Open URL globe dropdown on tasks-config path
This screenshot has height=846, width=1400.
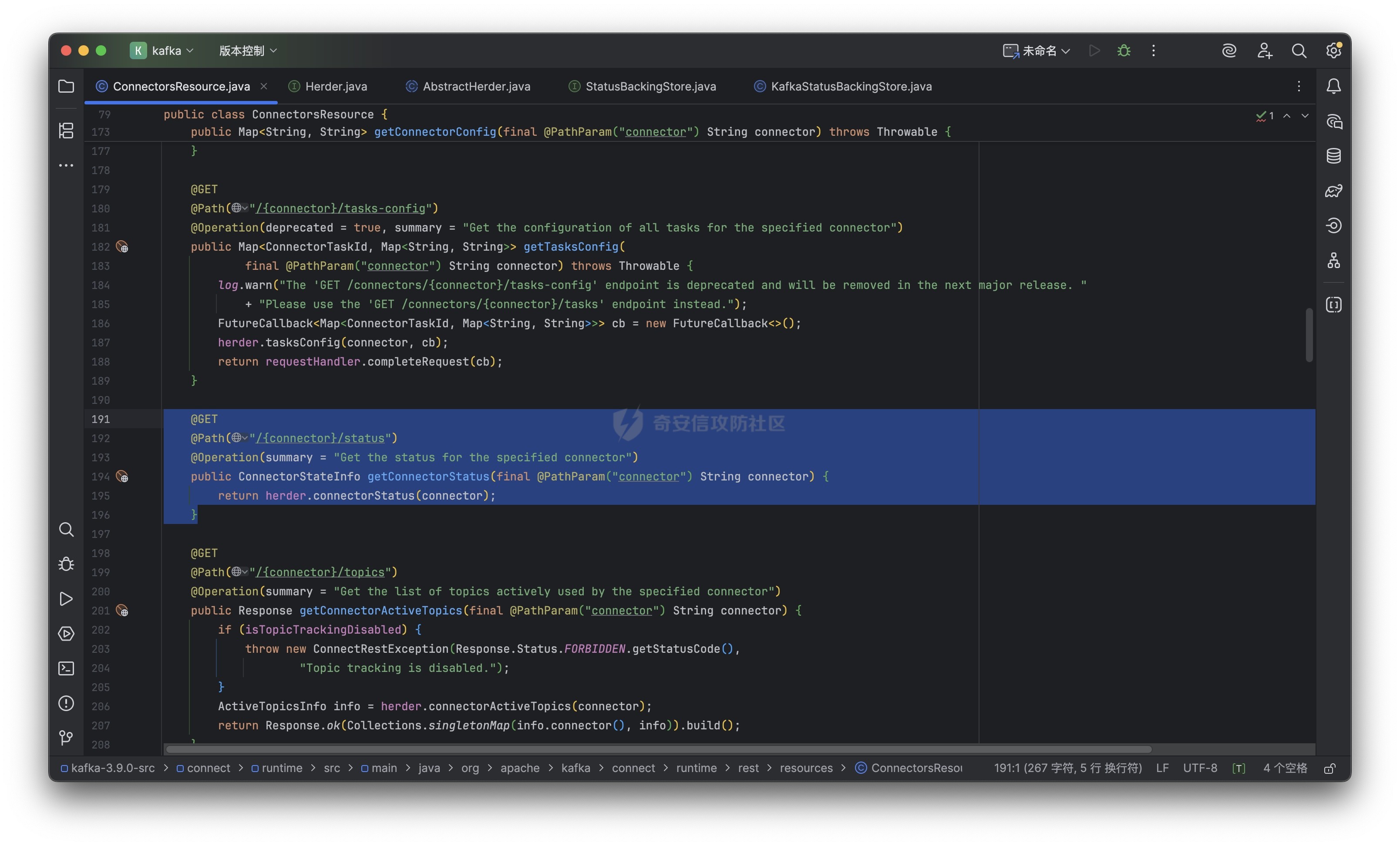click(239, 208)
